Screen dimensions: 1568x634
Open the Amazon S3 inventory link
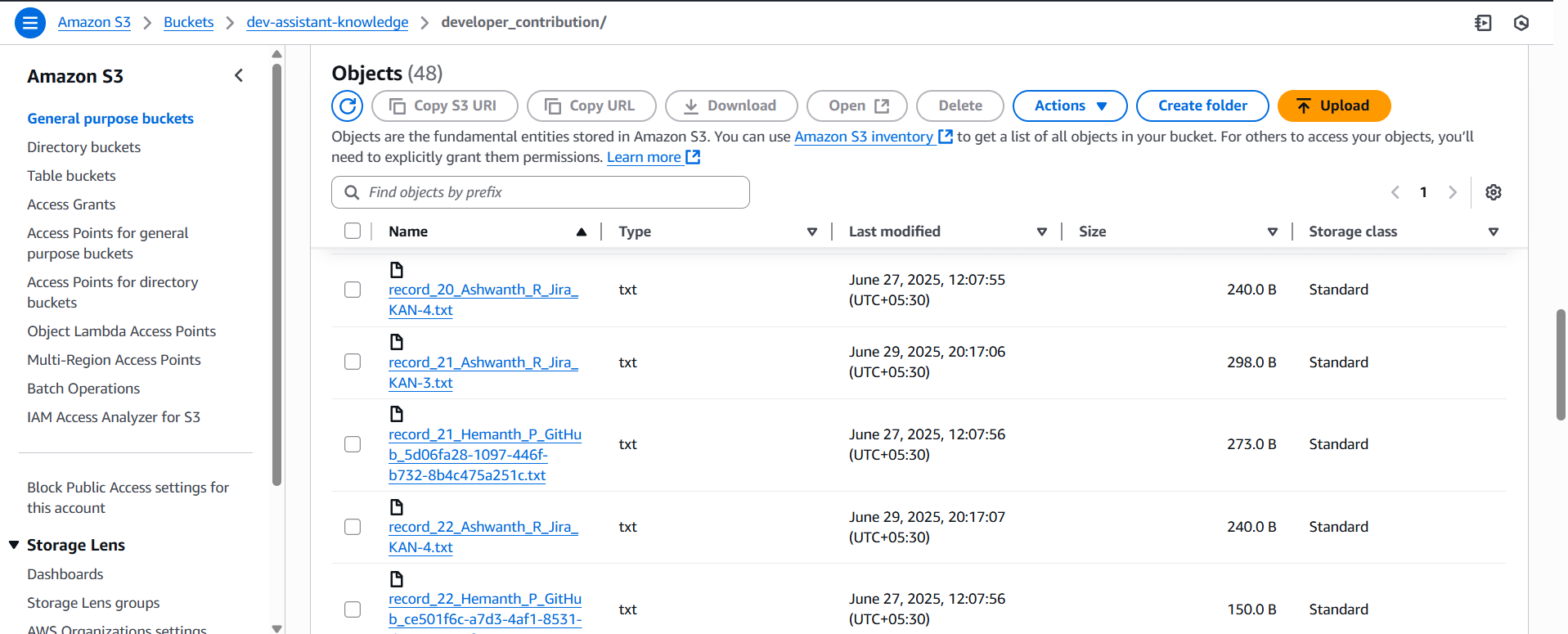[864, 137]
